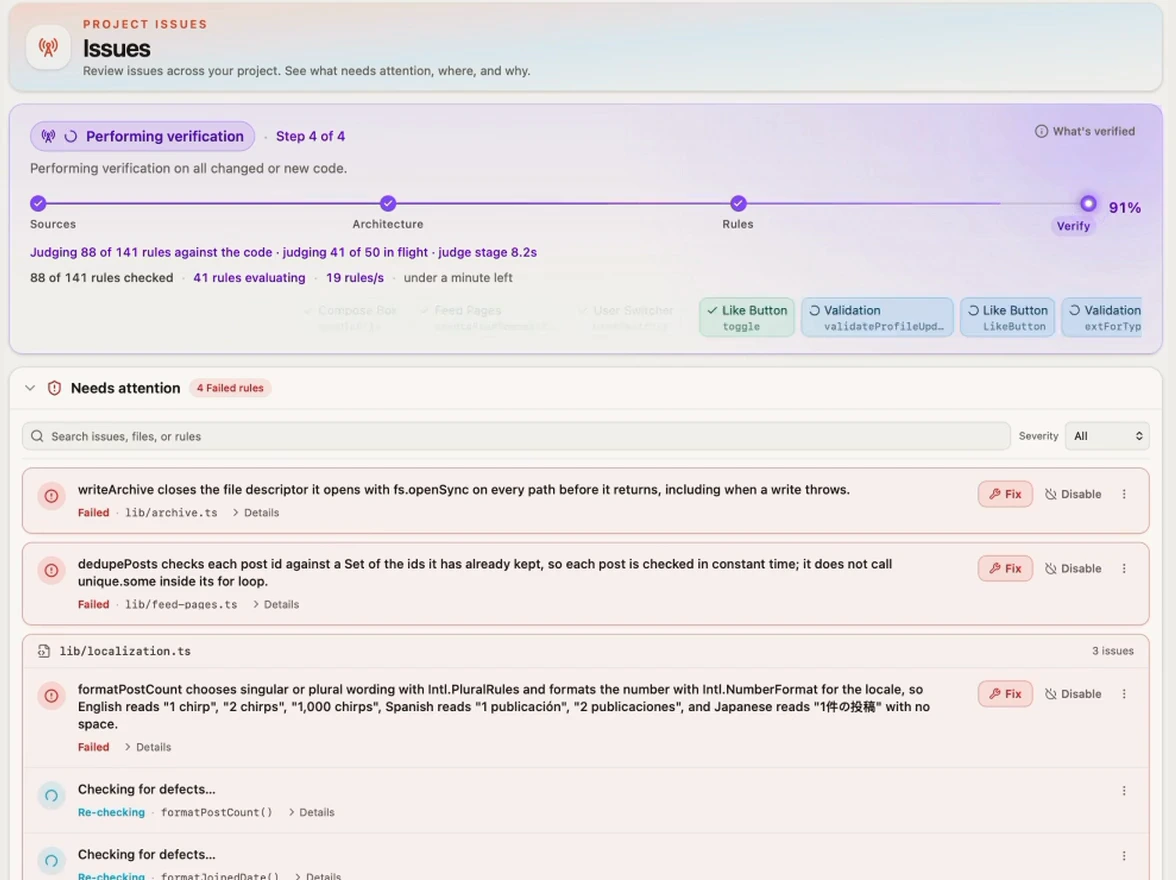Image resolution: width=1176 pixels, height=880 pixels.
Task: Select the Like Button toggle chip
Action: pyautogui.click(x=747, y=317)
